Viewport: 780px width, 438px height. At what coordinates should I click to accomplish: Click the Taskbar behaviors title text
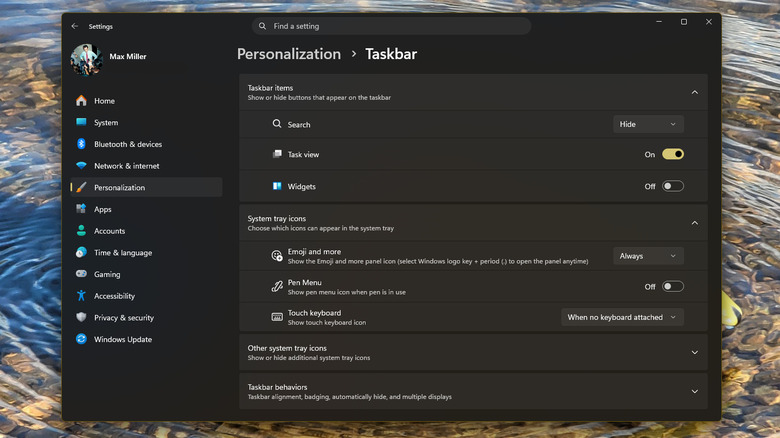(x=277, y=387)
